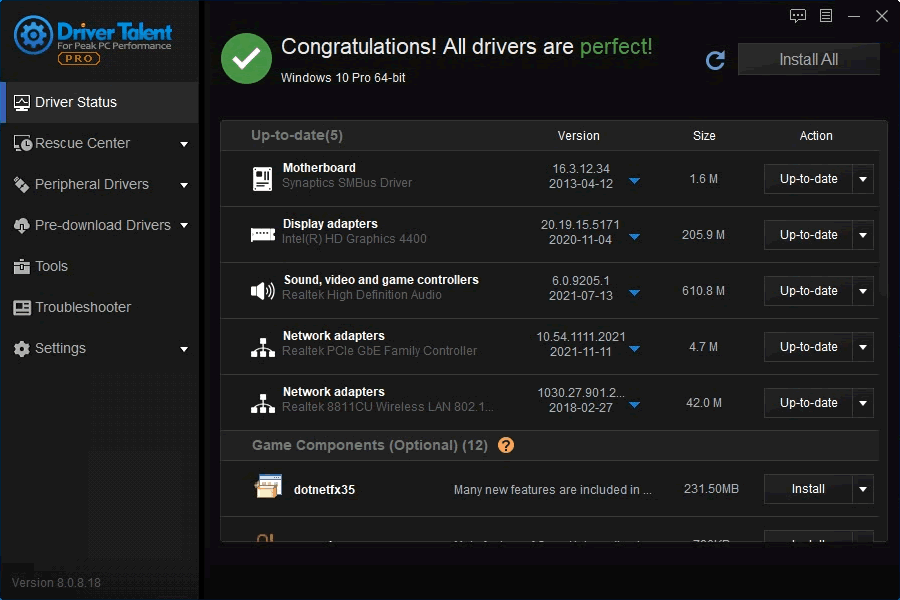Click the Realtek PCIe network adapter icon

(263, 347)
